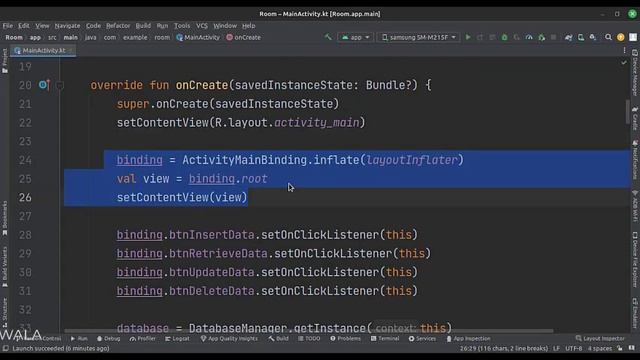The width and height of the screenshot is (640, 360).
Task: Open the Profiler tool window tab
Action: click(x=142, y=338)
